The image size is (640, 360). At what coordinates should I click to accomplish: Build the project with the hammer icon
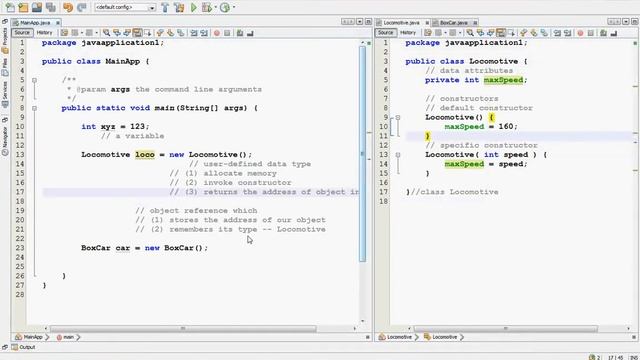165,7
